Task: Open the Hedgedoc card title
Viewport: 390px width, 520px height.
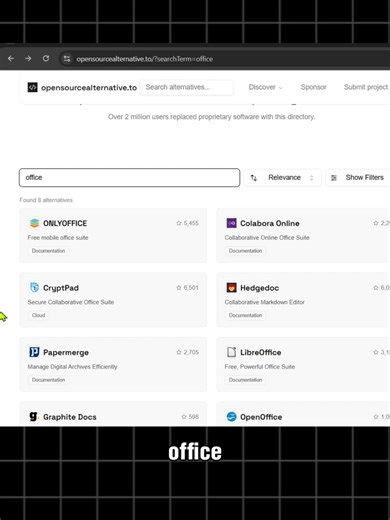Action: [259, 288]
